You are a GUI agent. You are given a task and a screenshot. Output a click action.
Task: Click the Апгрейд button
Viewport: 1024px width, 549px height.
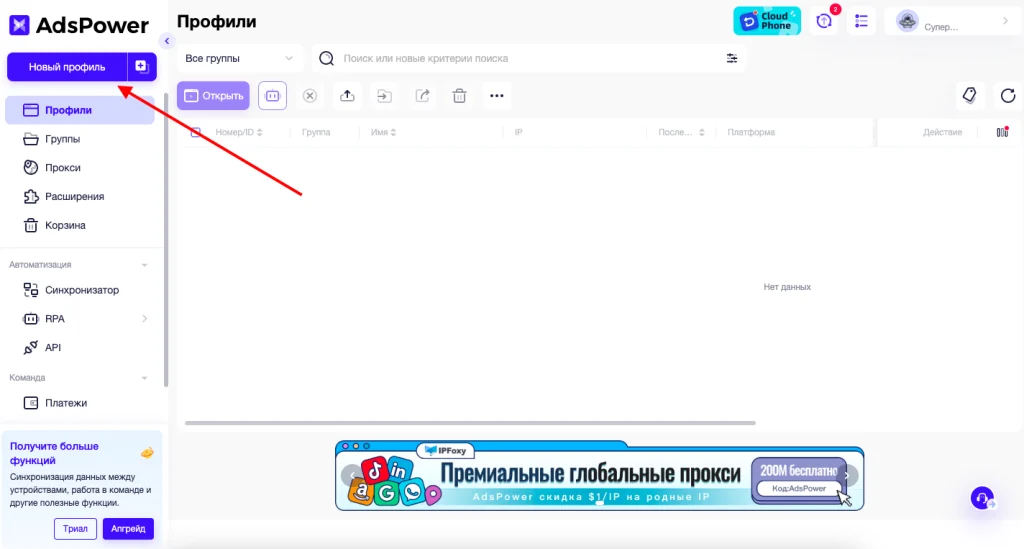[x=128, y=528]
